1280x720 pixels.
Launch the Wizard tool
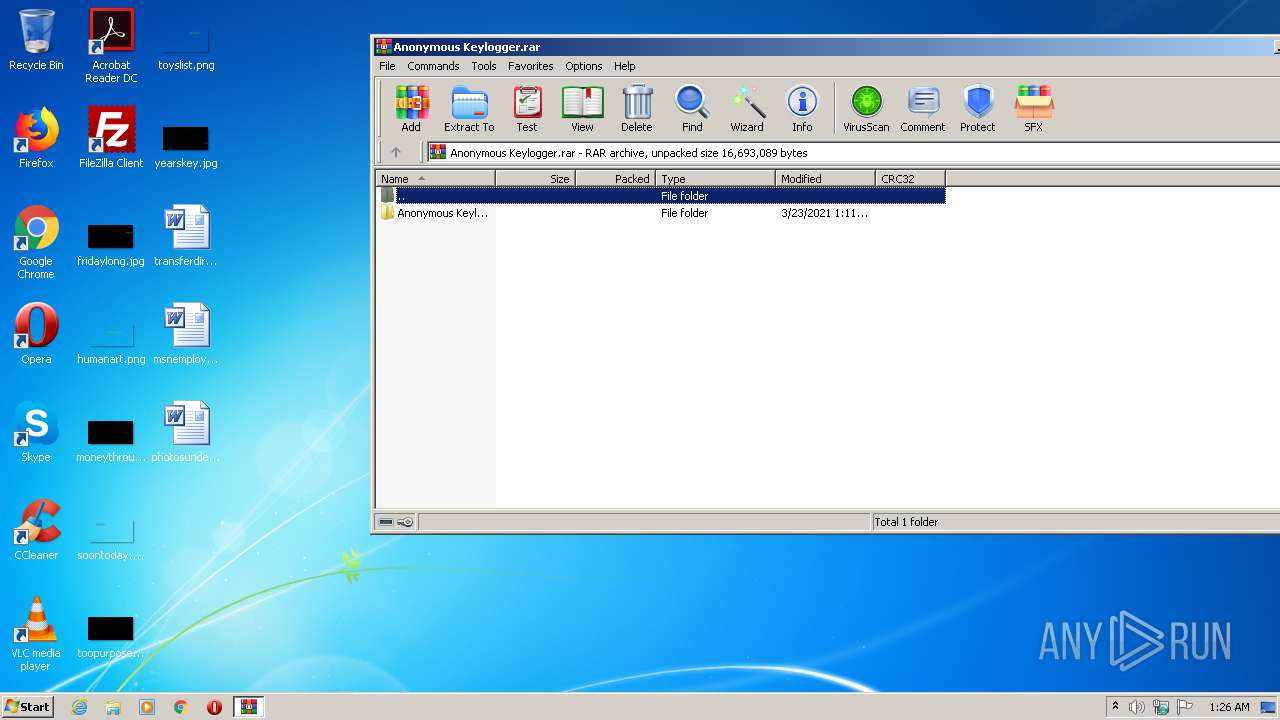[x=746, y=108]
